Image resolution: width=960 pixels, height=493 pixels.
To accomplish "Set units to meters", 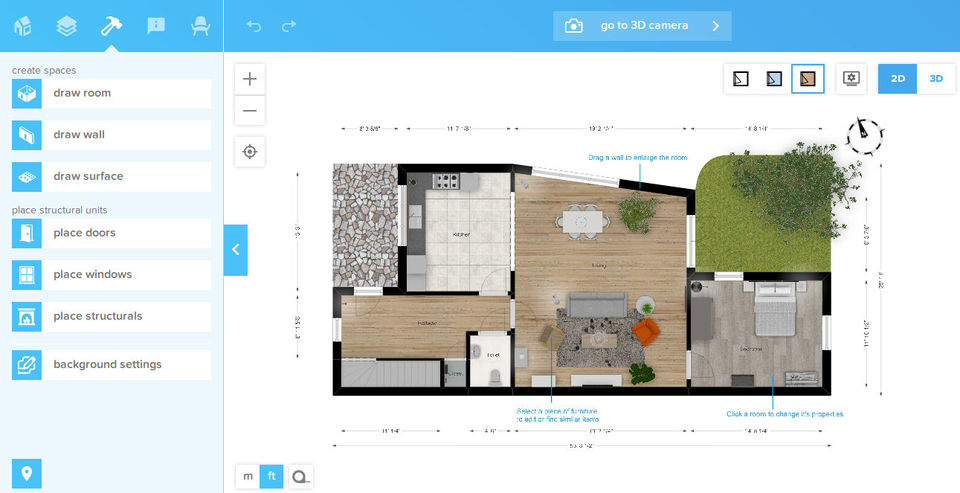I will click(248, 476).
